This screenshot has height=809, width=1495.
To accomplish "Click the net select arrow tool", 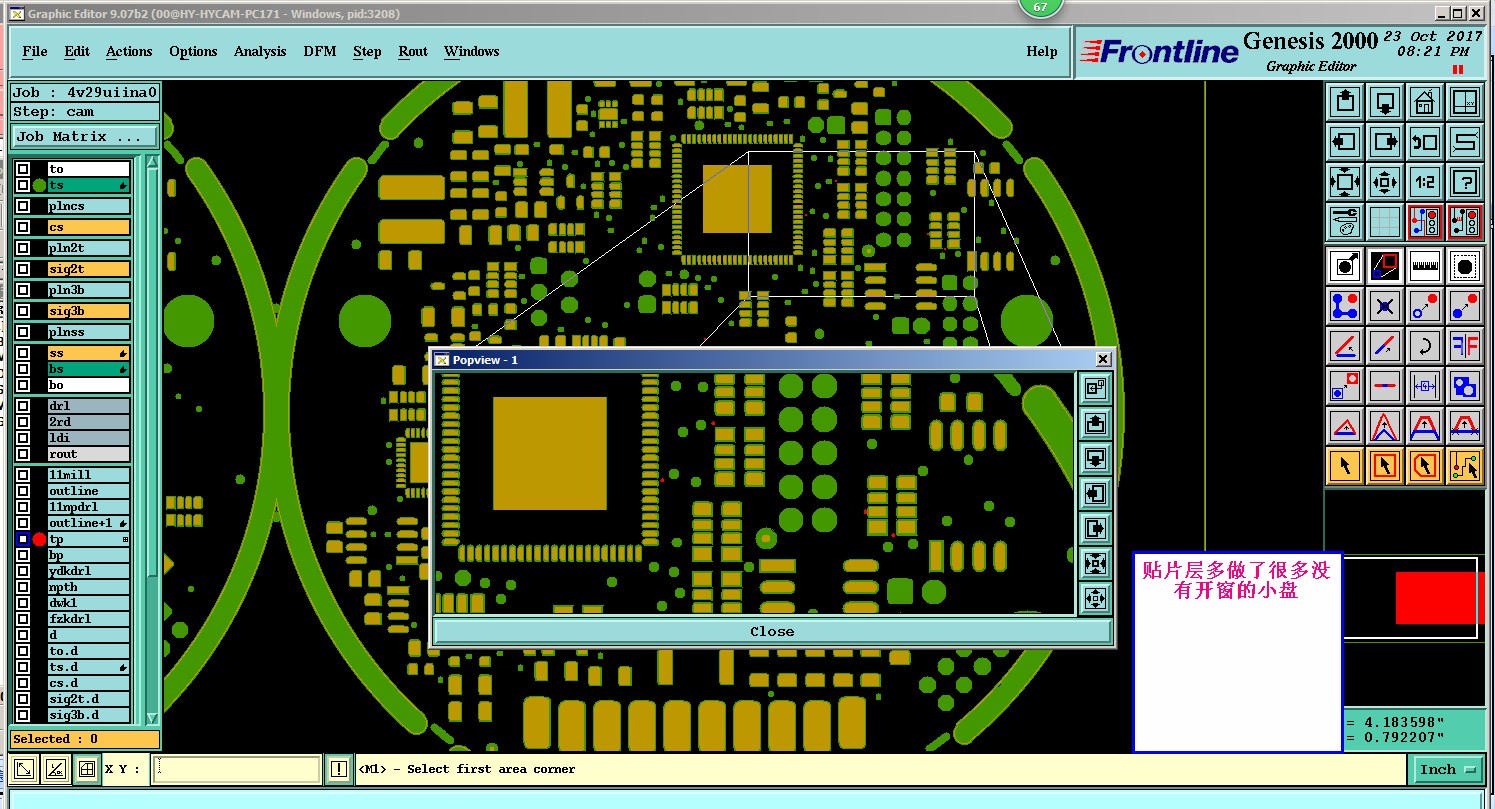I will (x=1465, y=466).
